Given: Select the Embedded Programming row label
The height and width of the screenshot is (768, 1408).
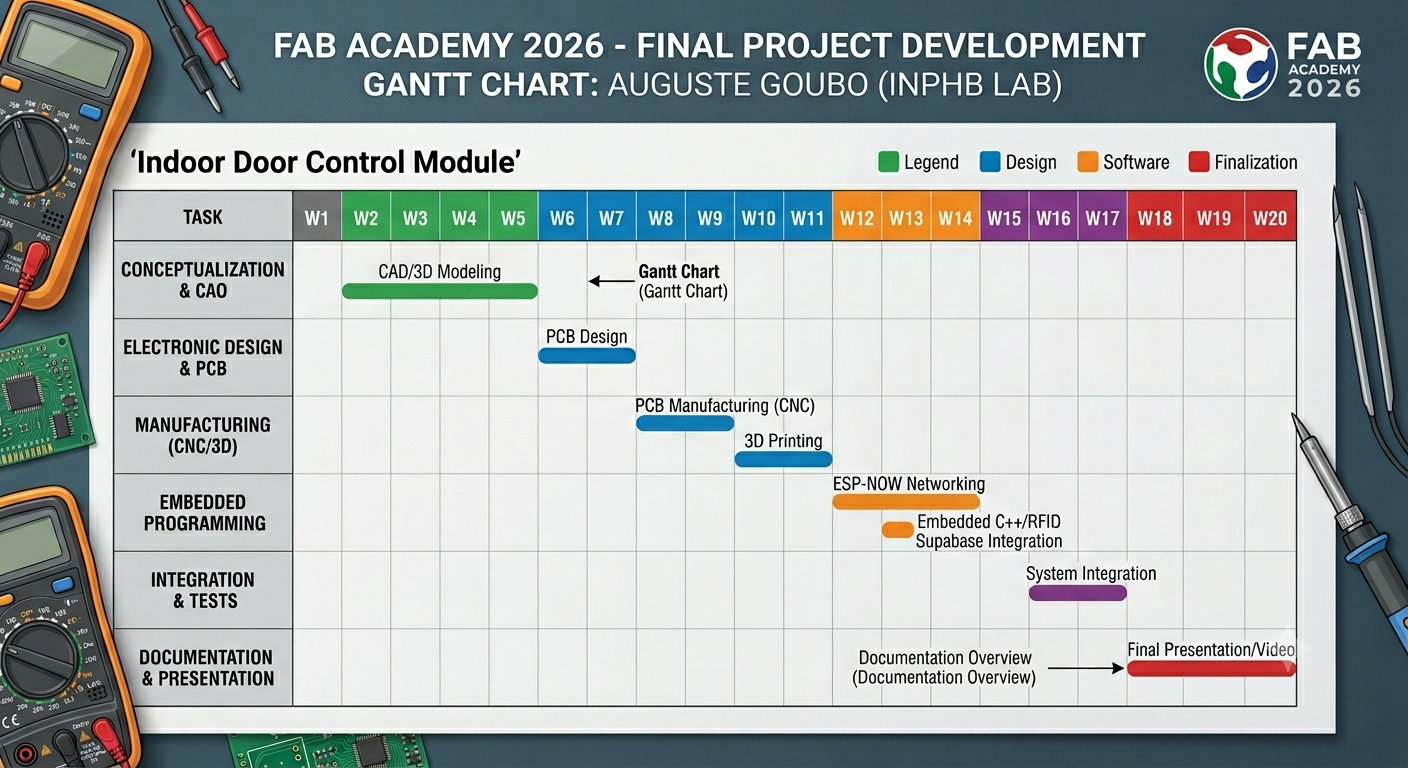Looking at the screenshot, I should tap(203, 512).
